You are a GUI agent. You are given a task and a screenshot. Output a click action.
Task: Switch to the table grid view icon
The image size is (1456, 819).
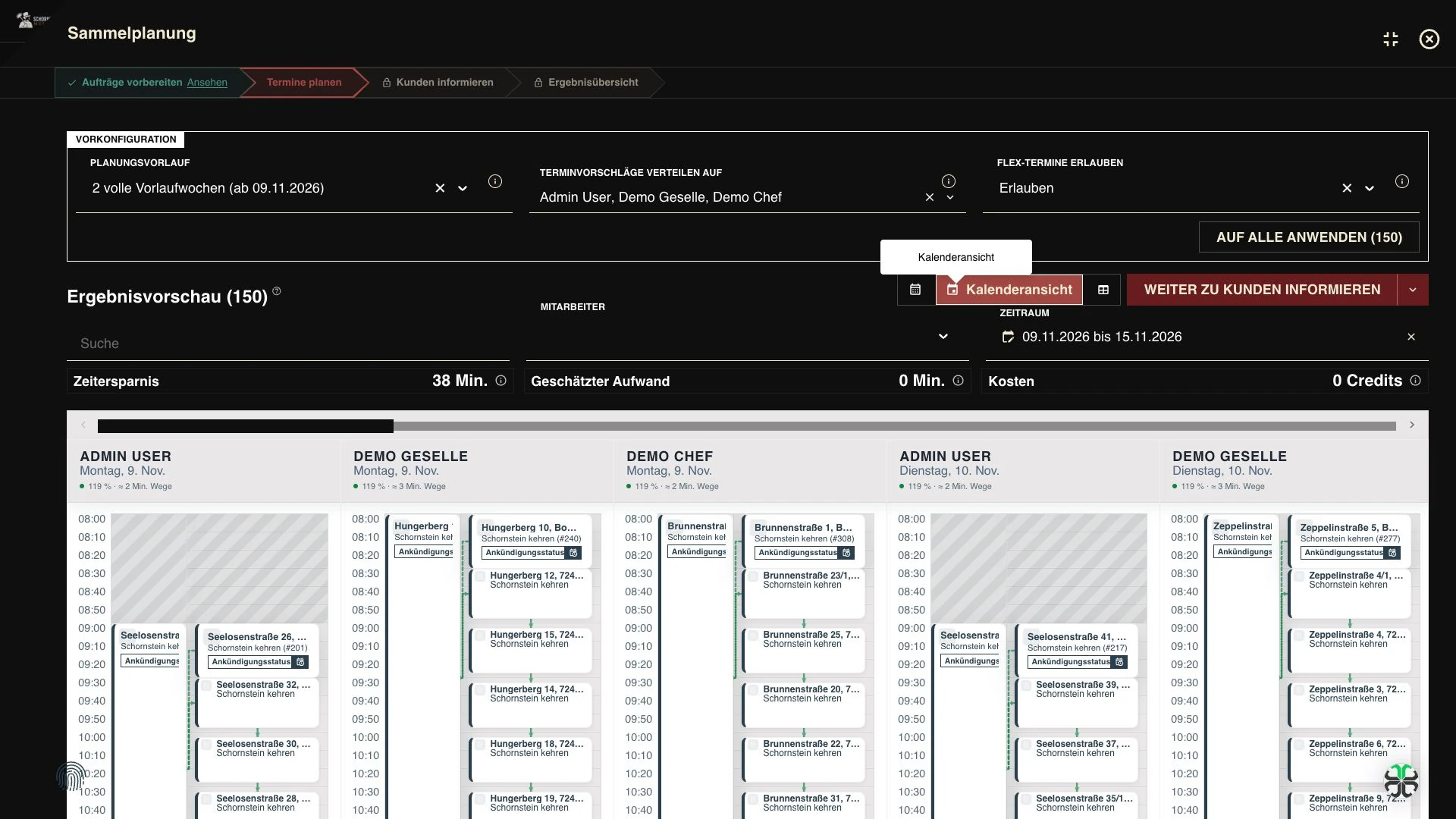pyautogui.click(x=1103, y=290)
